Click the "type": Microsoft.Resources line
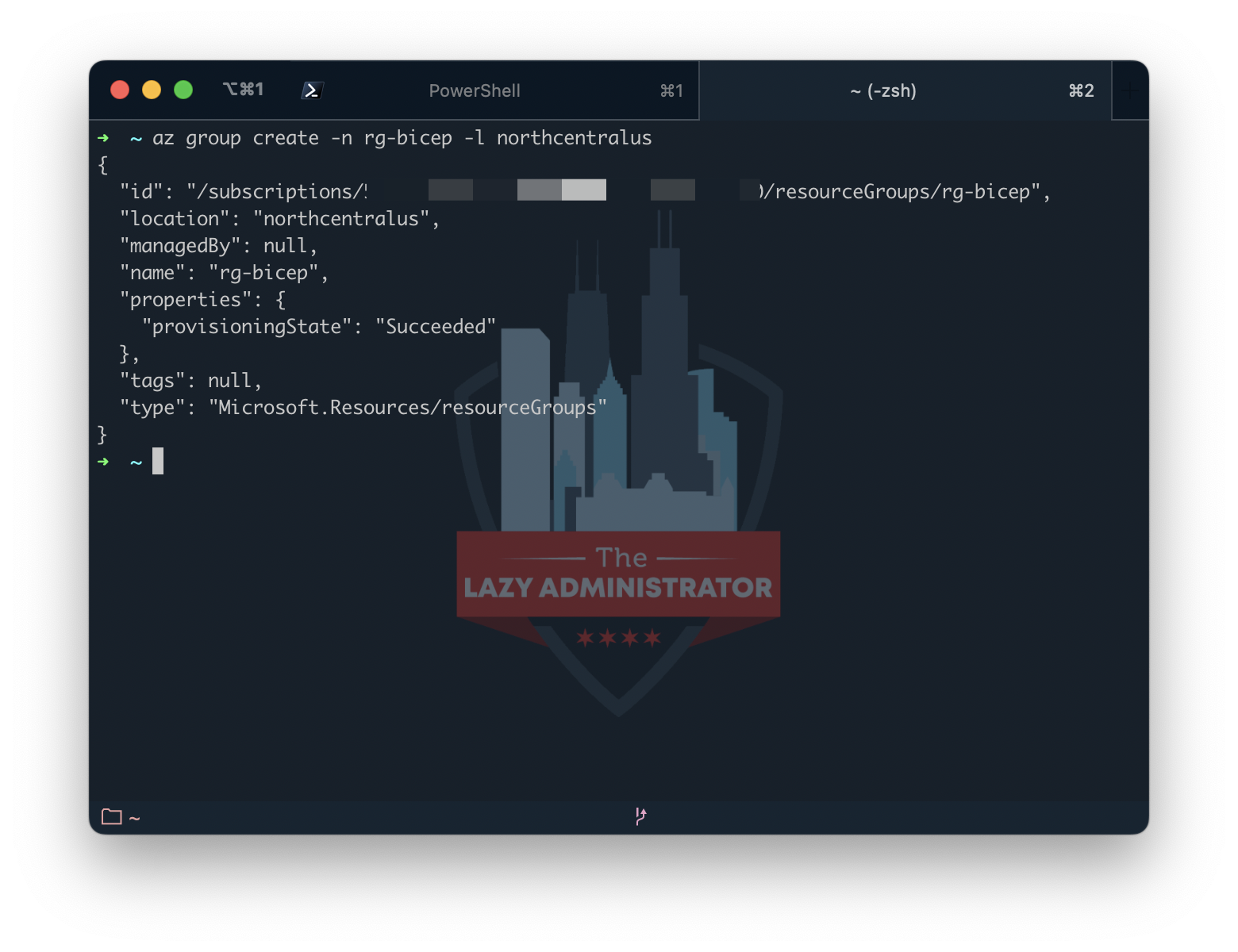The image size is (1238, 952). click(x=363, y=408)
